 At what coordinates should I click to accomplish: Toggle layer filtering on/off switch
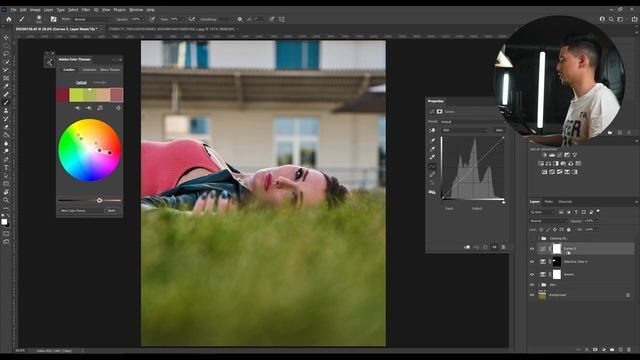tap(598, 211)
